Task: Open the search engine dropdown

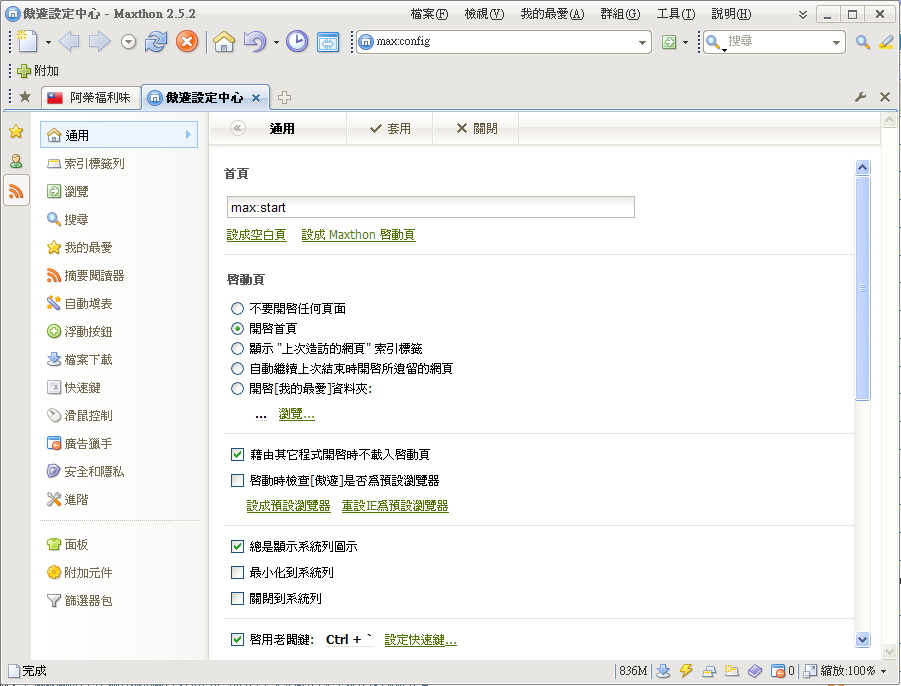Action: [837, 43]
